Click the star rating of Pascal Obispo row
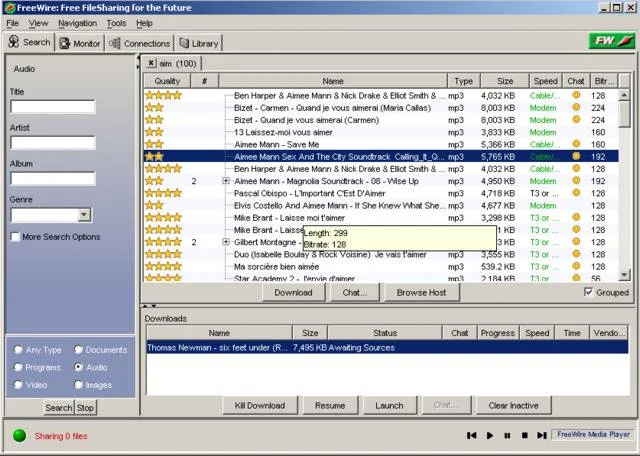This screenshot has height=456, width=640. (163, 193)
